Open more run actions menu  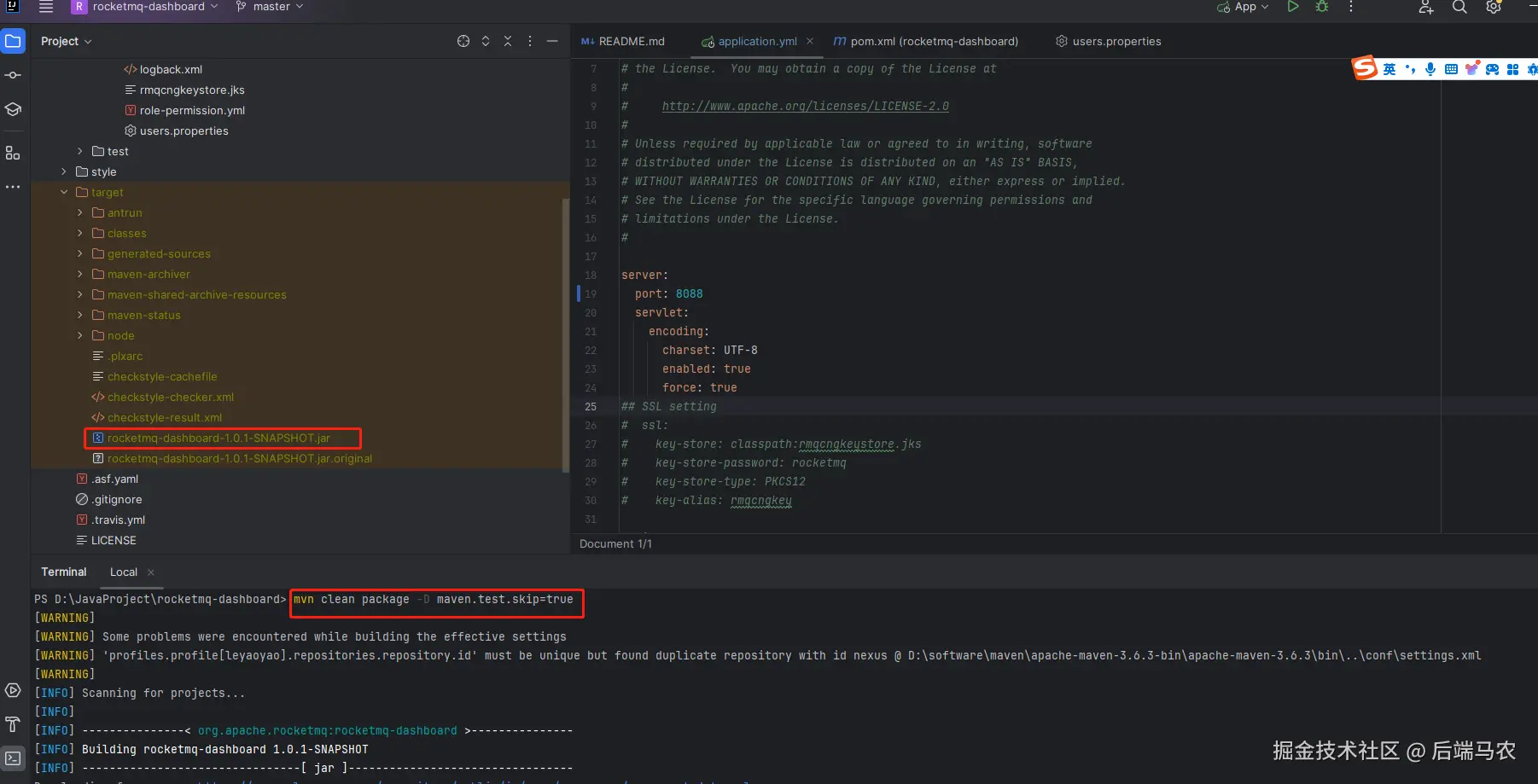coord(1351,7)
